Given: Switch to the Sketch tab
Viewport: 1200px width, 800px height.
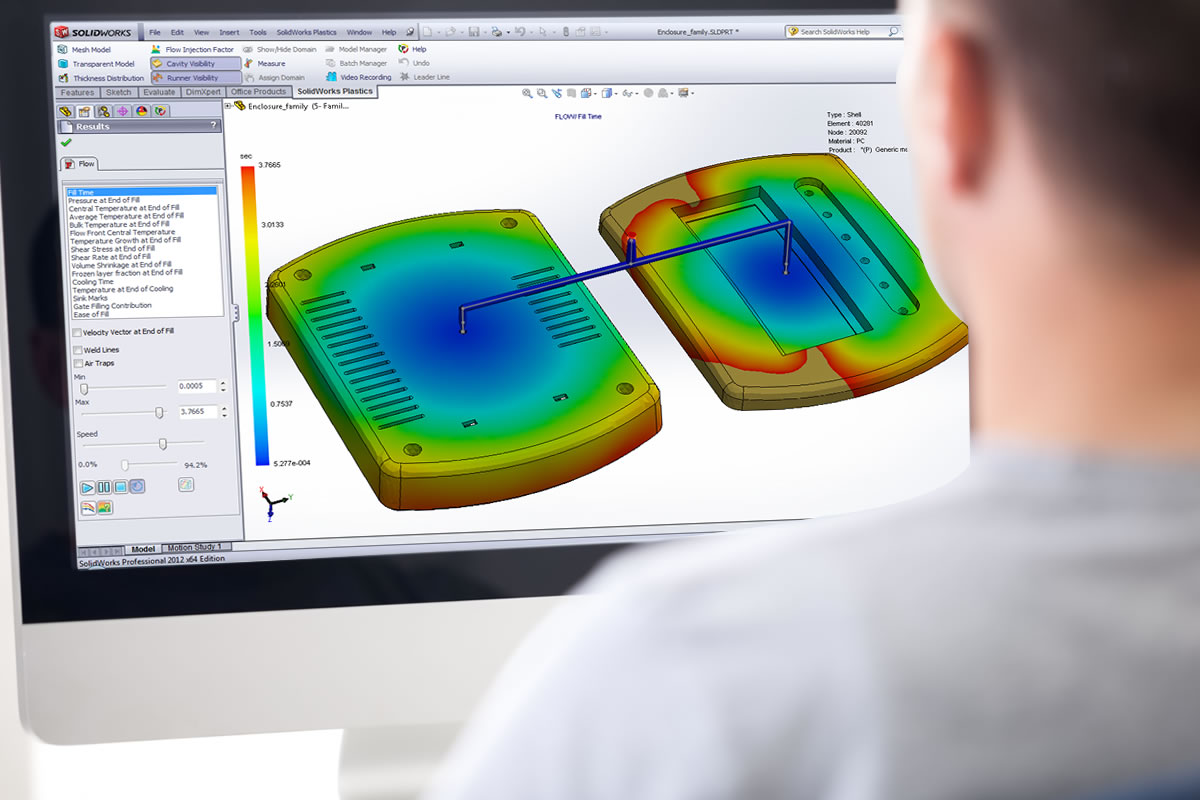Looking at the screenshot, I should [118, 93].
